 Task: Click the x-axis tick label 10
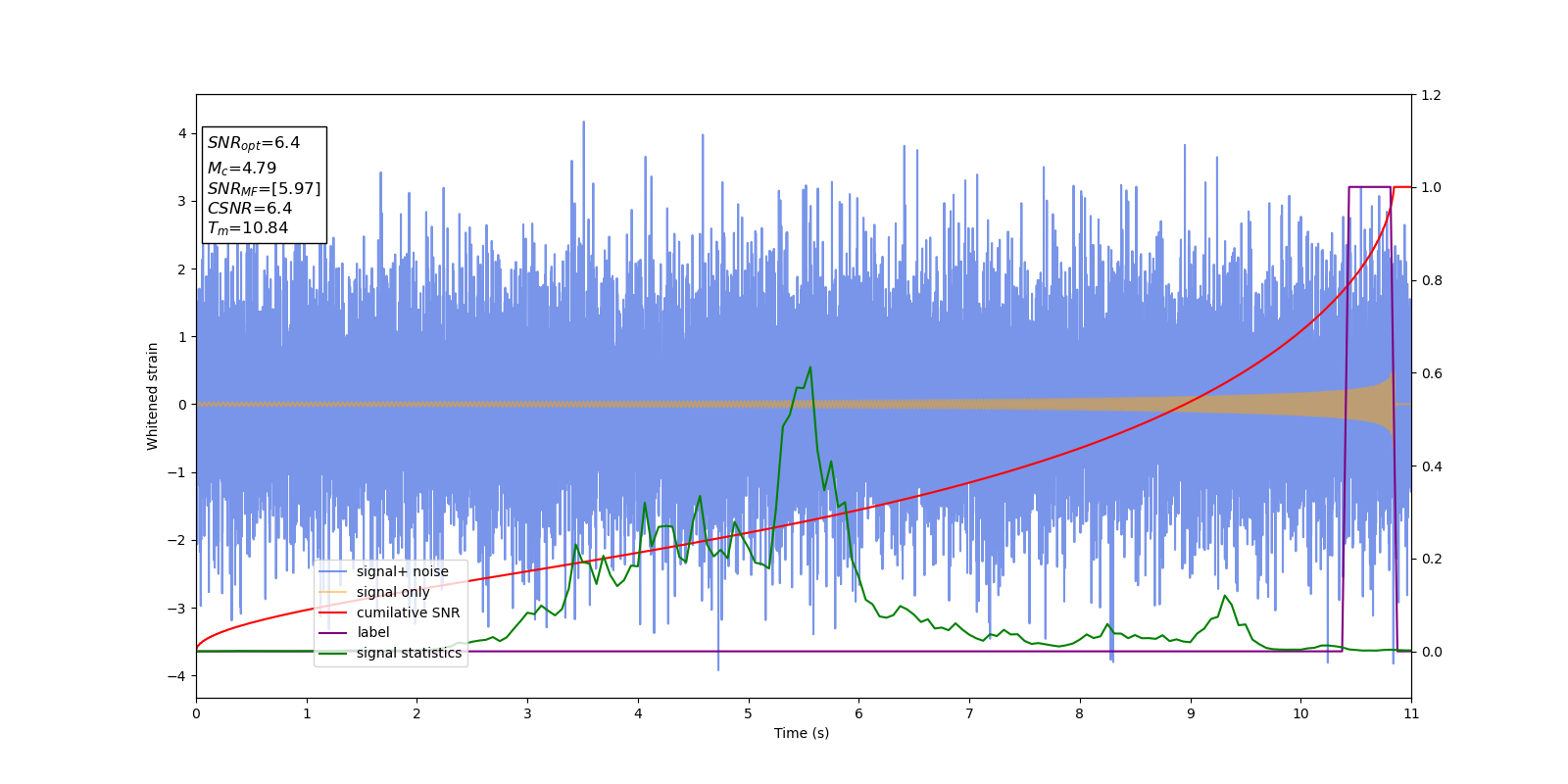(x=1300, y=713)
